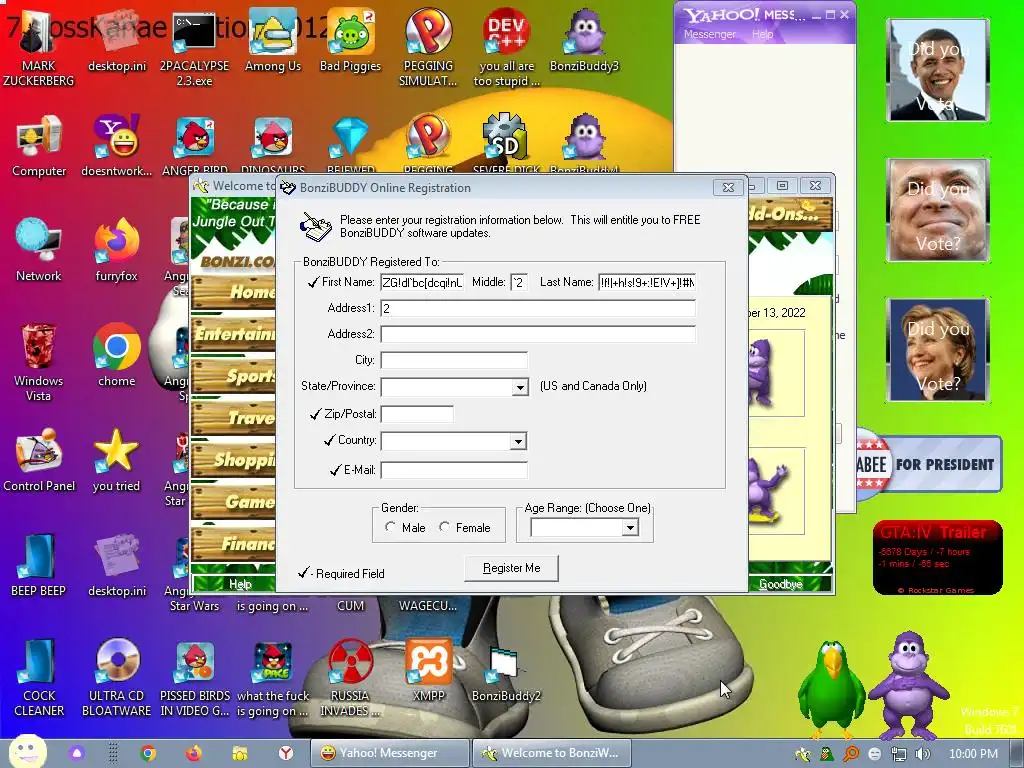Open the Country dropdown
The width and height of the screenshot is (1024, 768).
coord(518,441)
